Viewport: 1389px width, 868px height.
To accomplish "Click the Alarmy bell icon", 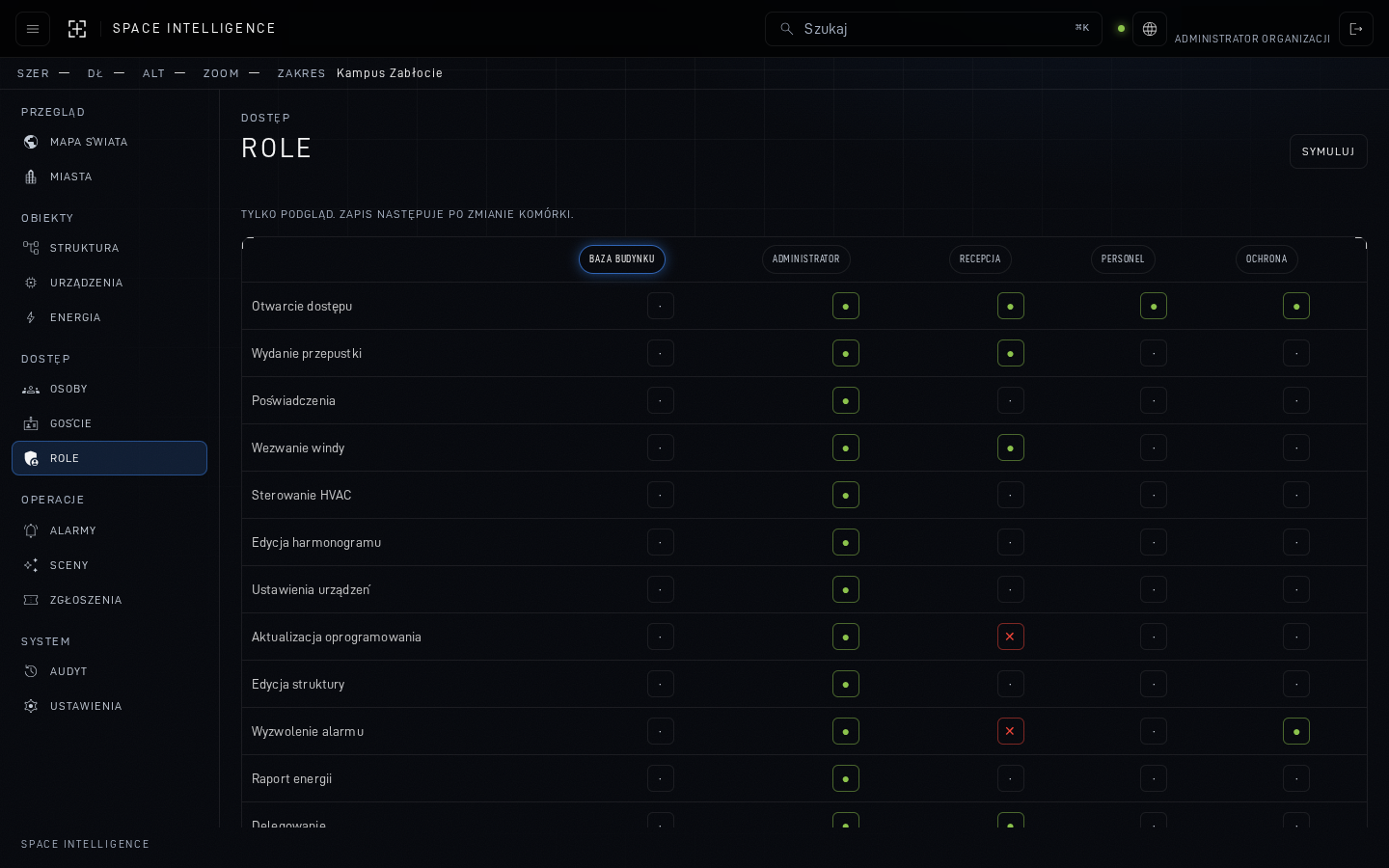I will click(x=31, y=530).
